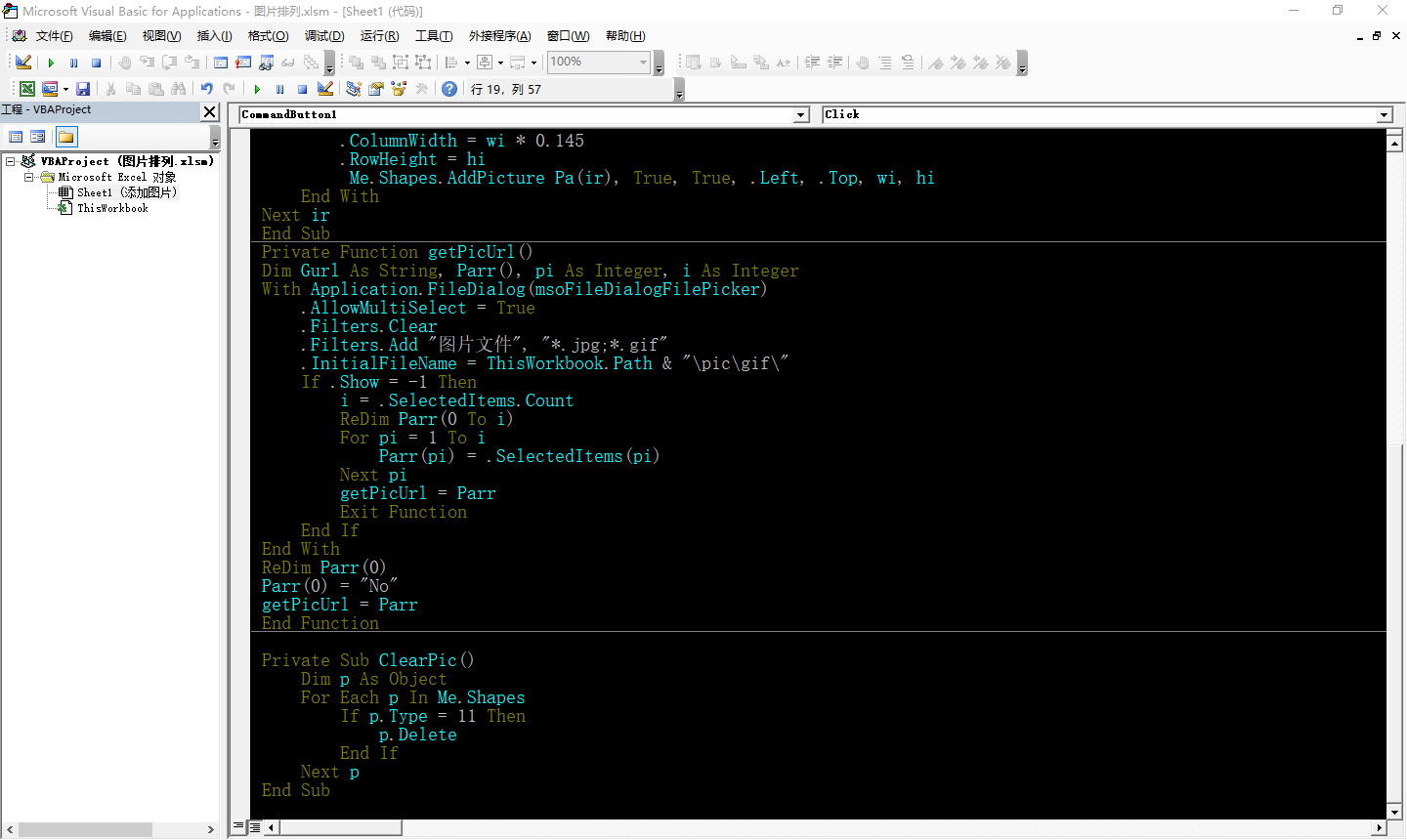Open the Click procedure dropdown
This screenshot has height=840, width=1407.
click(1384, 115)
